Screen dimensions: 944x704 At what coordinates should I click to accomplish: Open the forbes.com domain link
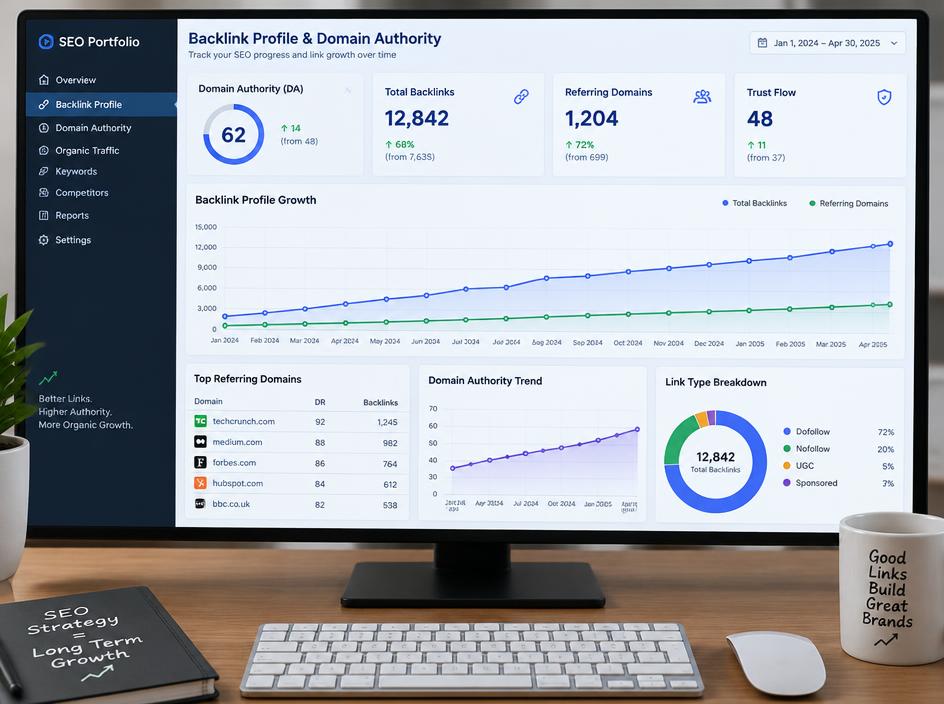tap(234, 463)
